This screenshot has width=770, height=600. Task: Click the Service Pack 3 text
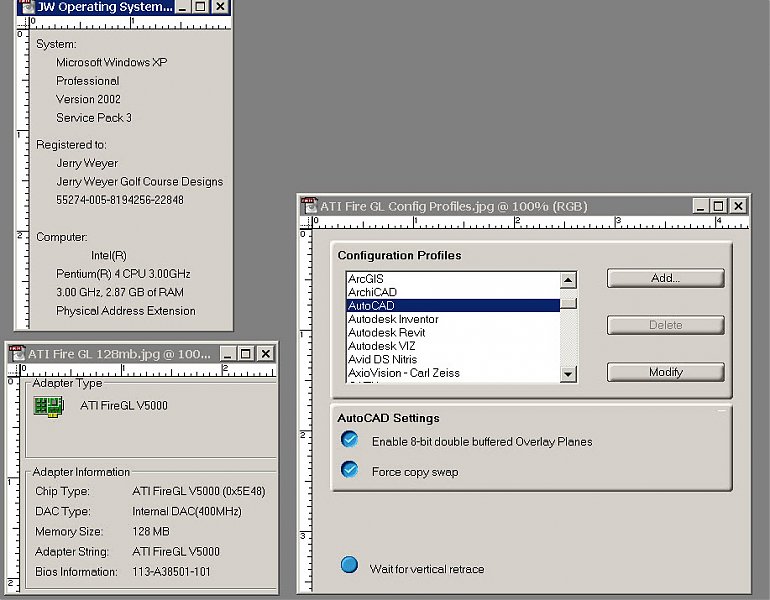[x=94, y=118]
